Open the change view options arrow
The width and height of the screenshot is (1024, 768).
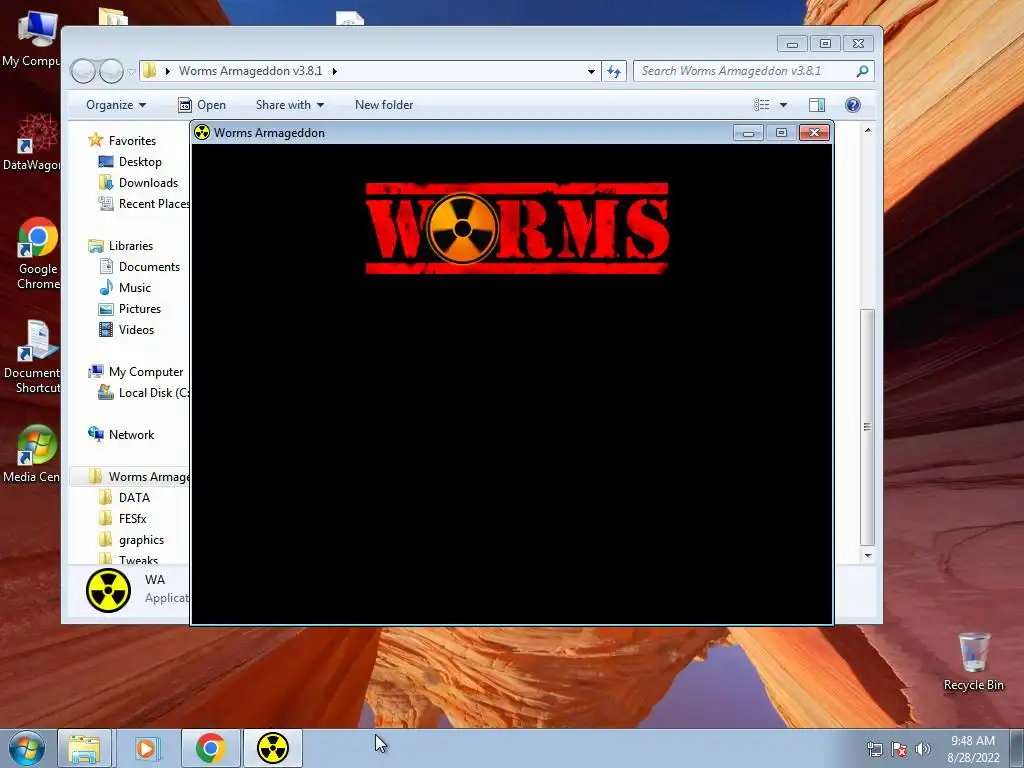[783, 104]
